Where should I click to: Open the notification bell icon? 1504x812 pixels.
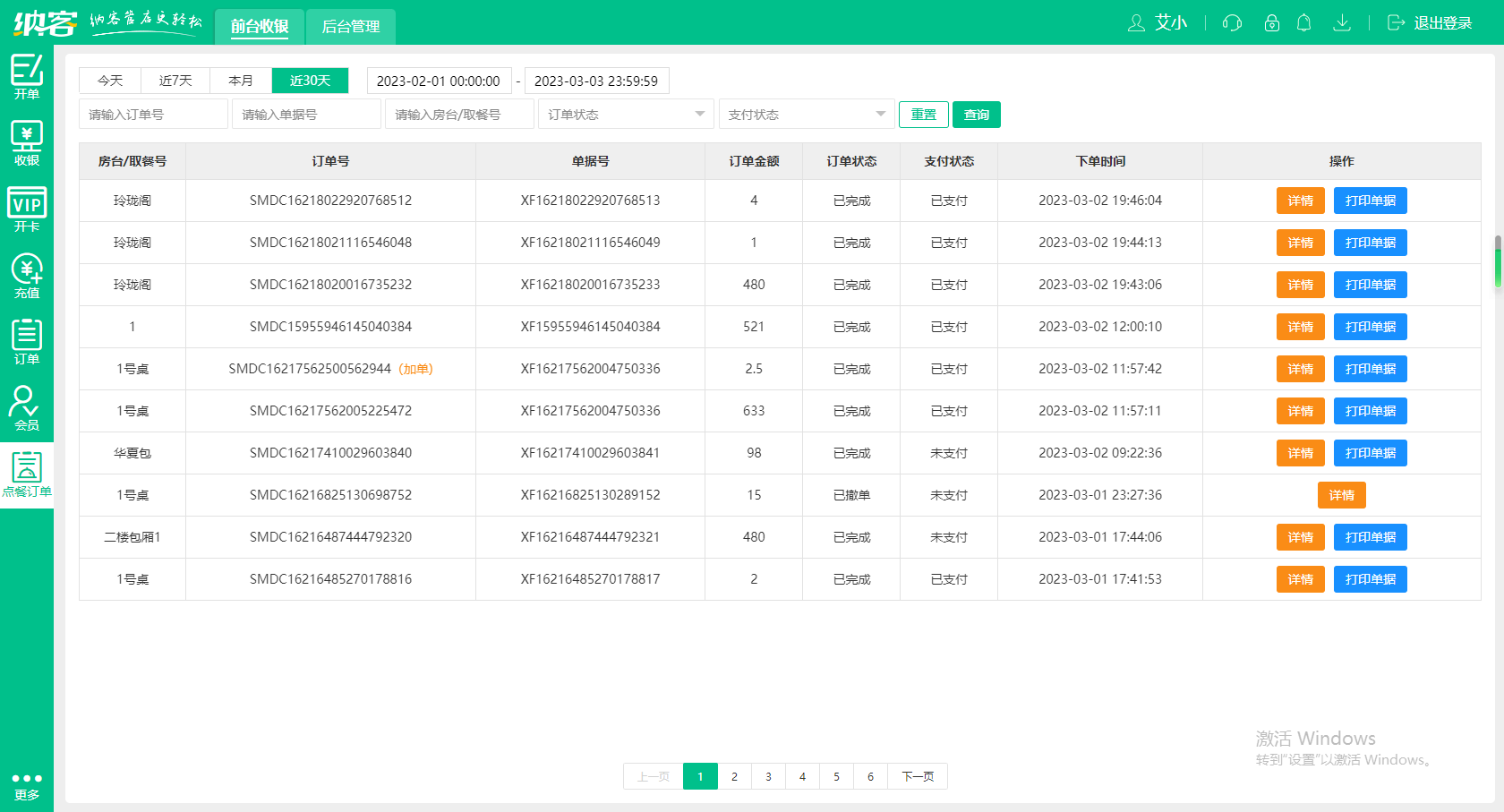point(1304,22)
